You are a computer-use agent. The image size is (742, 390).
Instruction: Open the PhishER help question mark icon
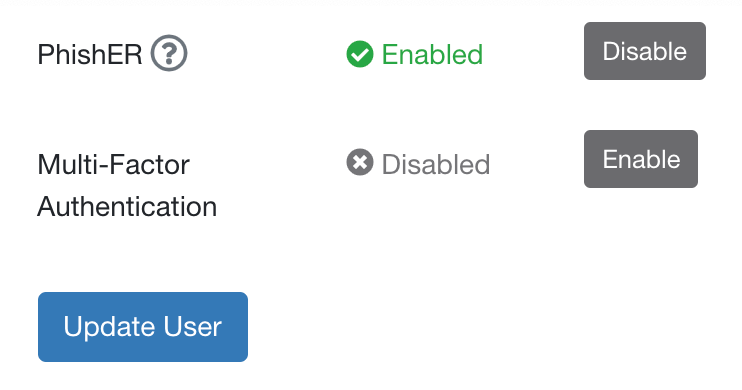169,53
